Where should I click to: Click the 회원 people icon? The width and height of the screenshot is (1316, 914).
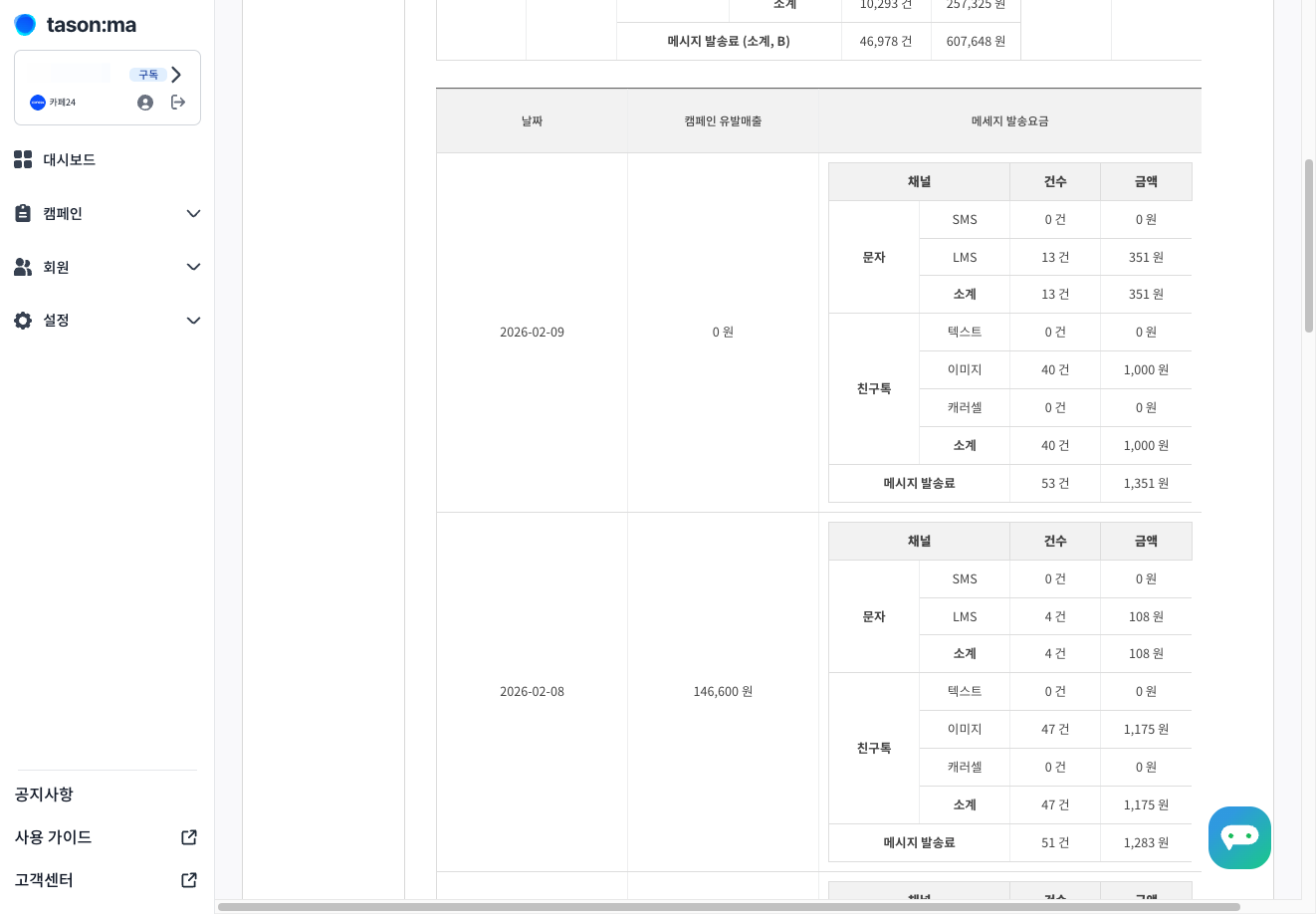coord(23,267)
